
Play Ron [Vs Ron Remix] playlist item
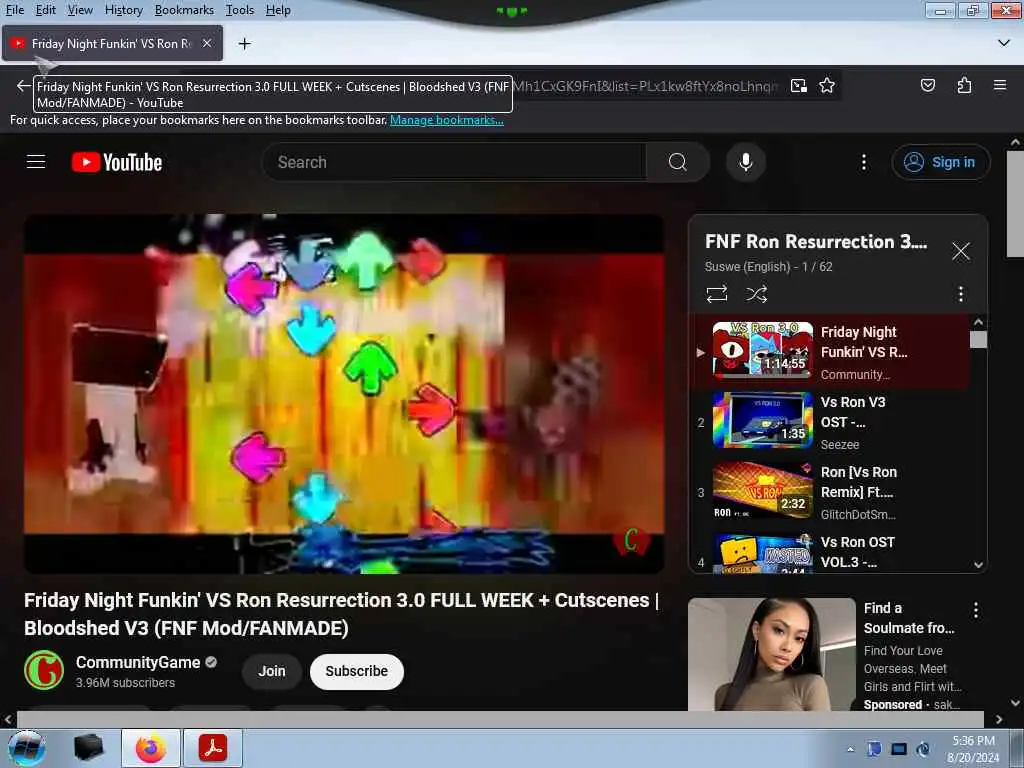click(x=829, y=492)
